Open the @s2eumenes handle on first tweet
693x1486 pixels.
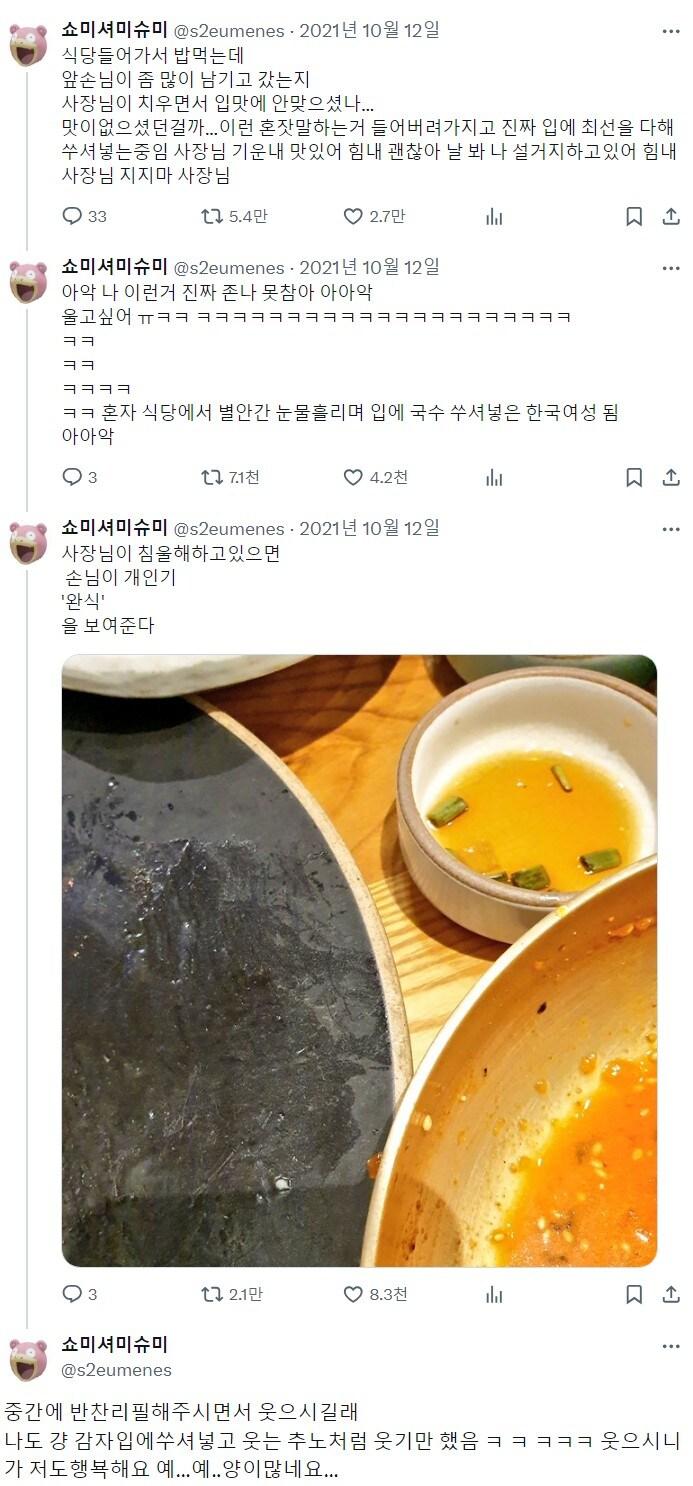click(x=230, y=31)
